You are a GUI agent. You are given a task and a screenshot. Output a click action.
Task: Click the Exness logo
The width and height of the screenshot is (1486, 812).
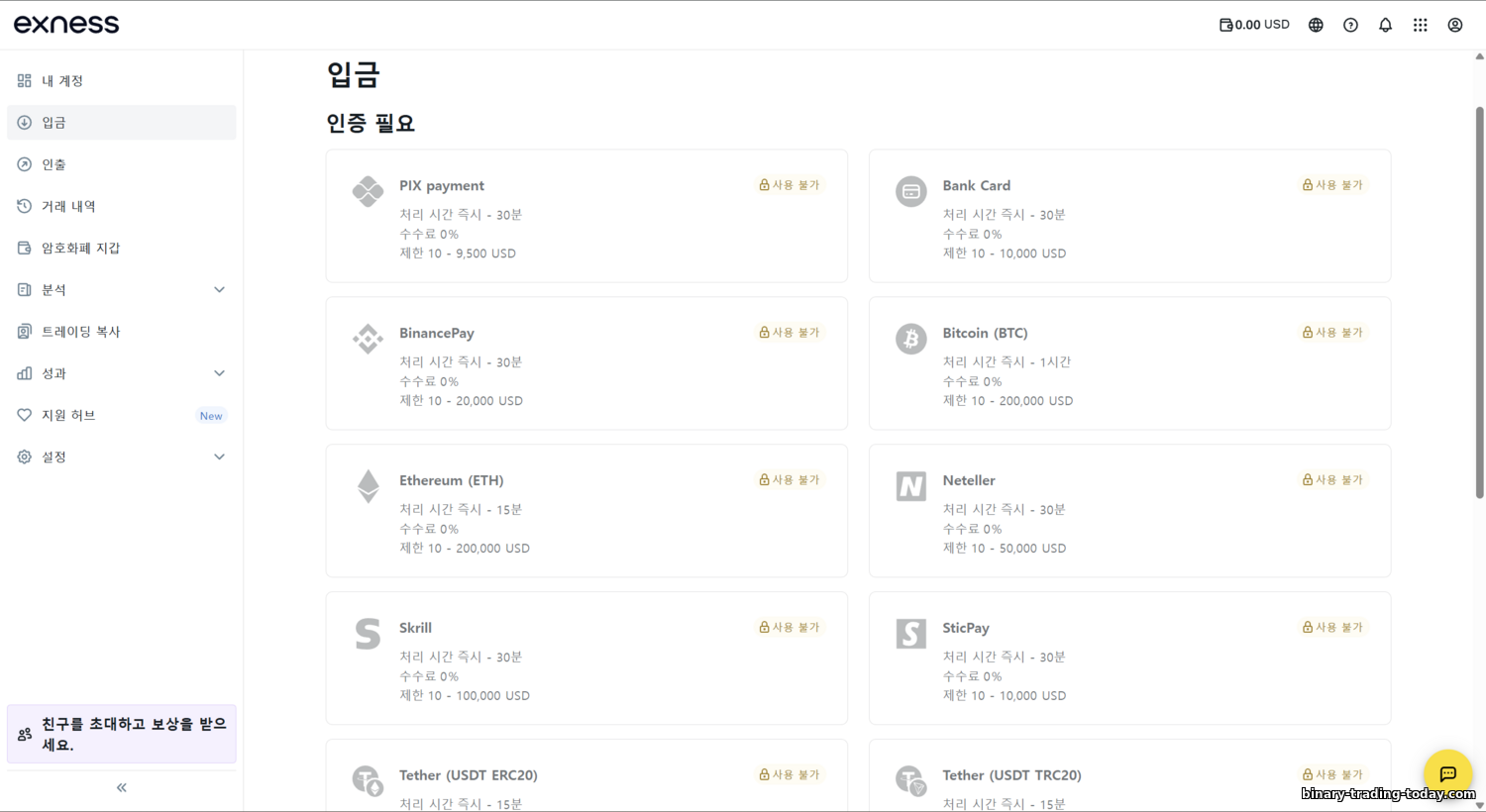(66, 25)
